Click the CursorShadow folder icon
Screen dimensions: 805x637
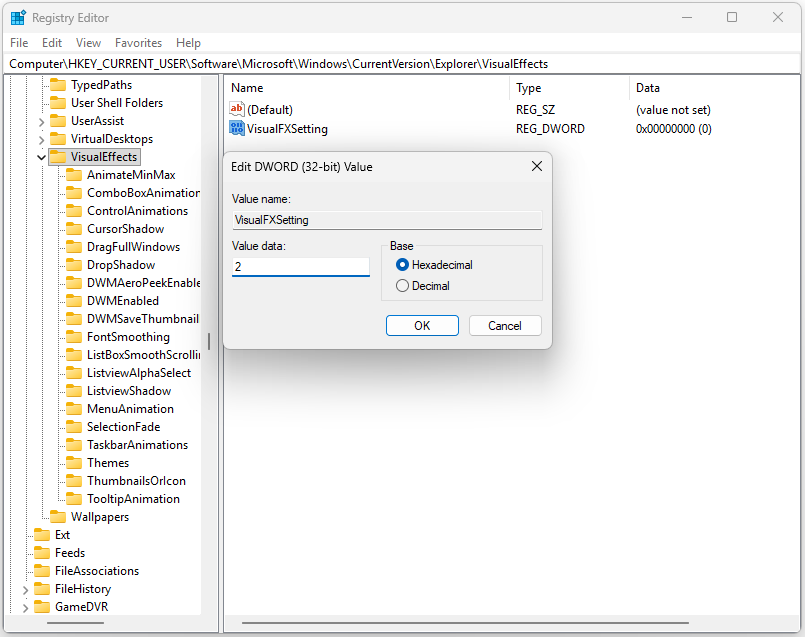[x=74, y=229]
